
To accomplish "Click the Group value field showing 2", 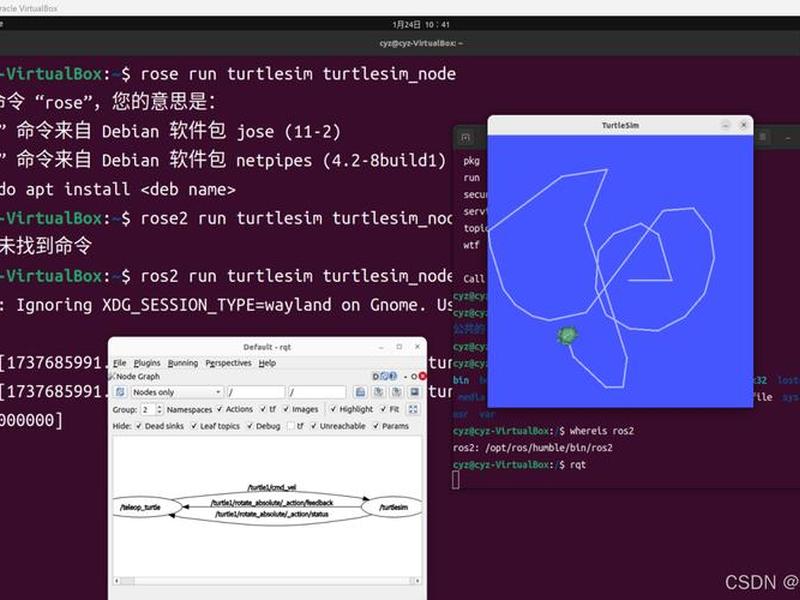I will (148, 409).
